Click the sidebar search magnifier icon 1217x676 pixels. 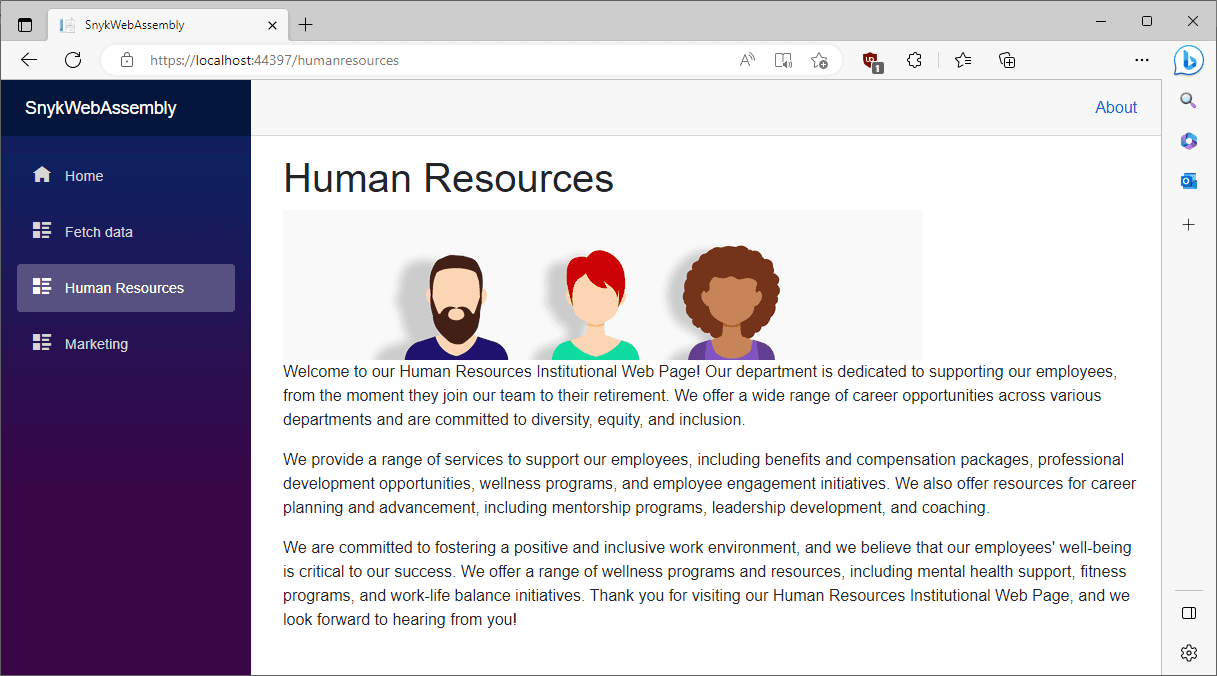pyautogui.click(x=1188, y=100)
